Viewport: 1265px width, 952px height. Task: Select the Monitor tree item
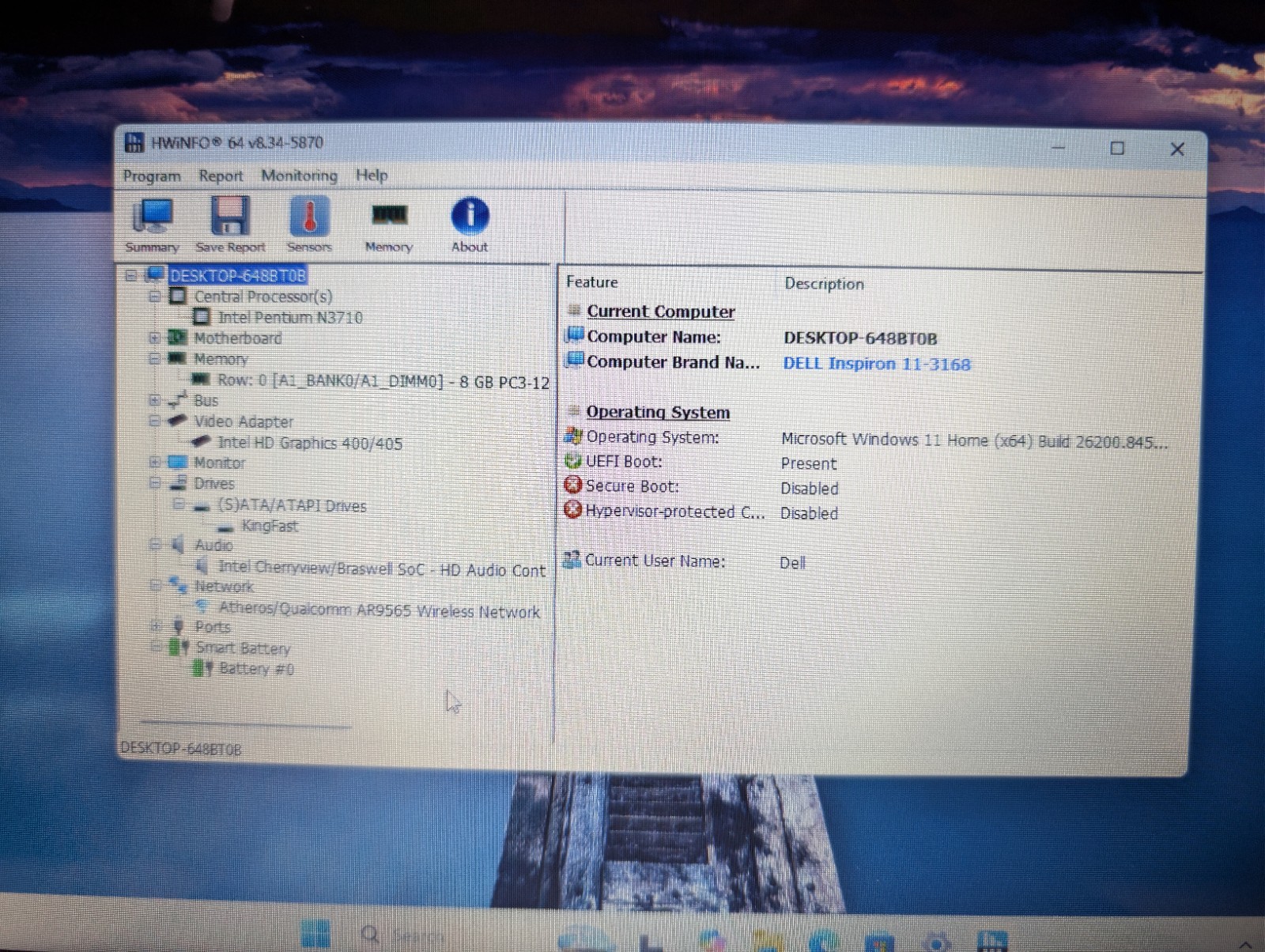(219, 463)
